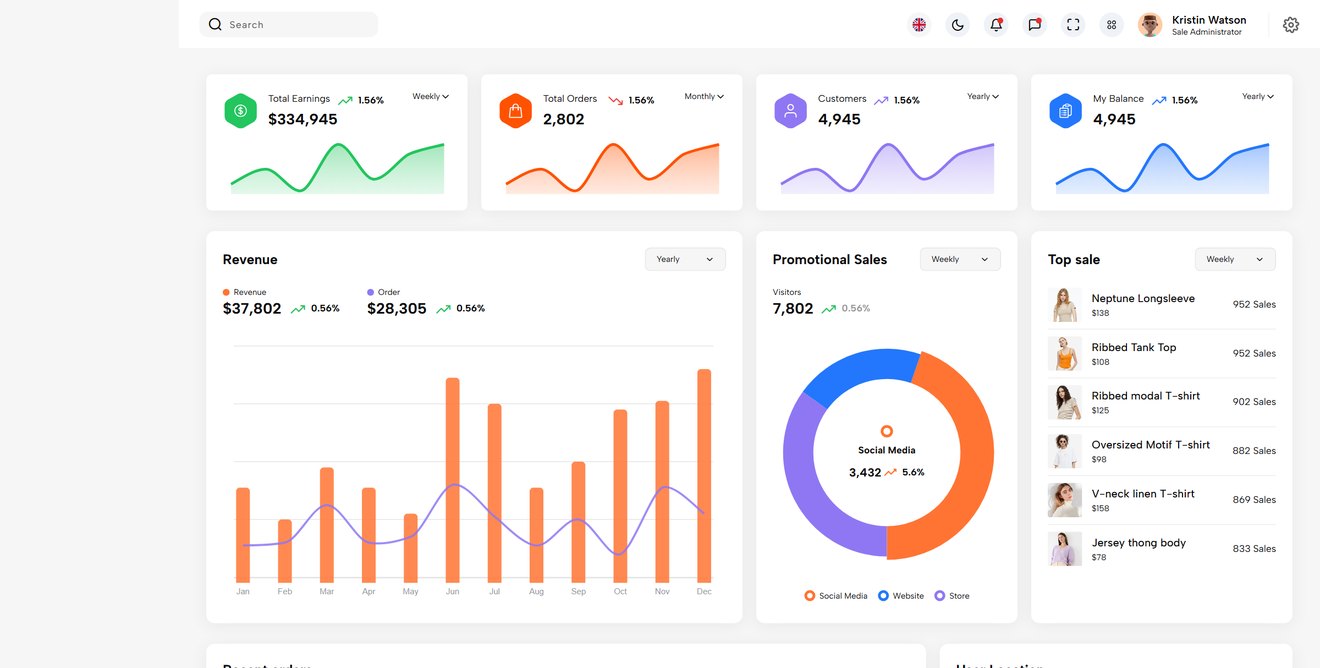
Task: Click Jersey thong body name
Action: [1139, 542]
